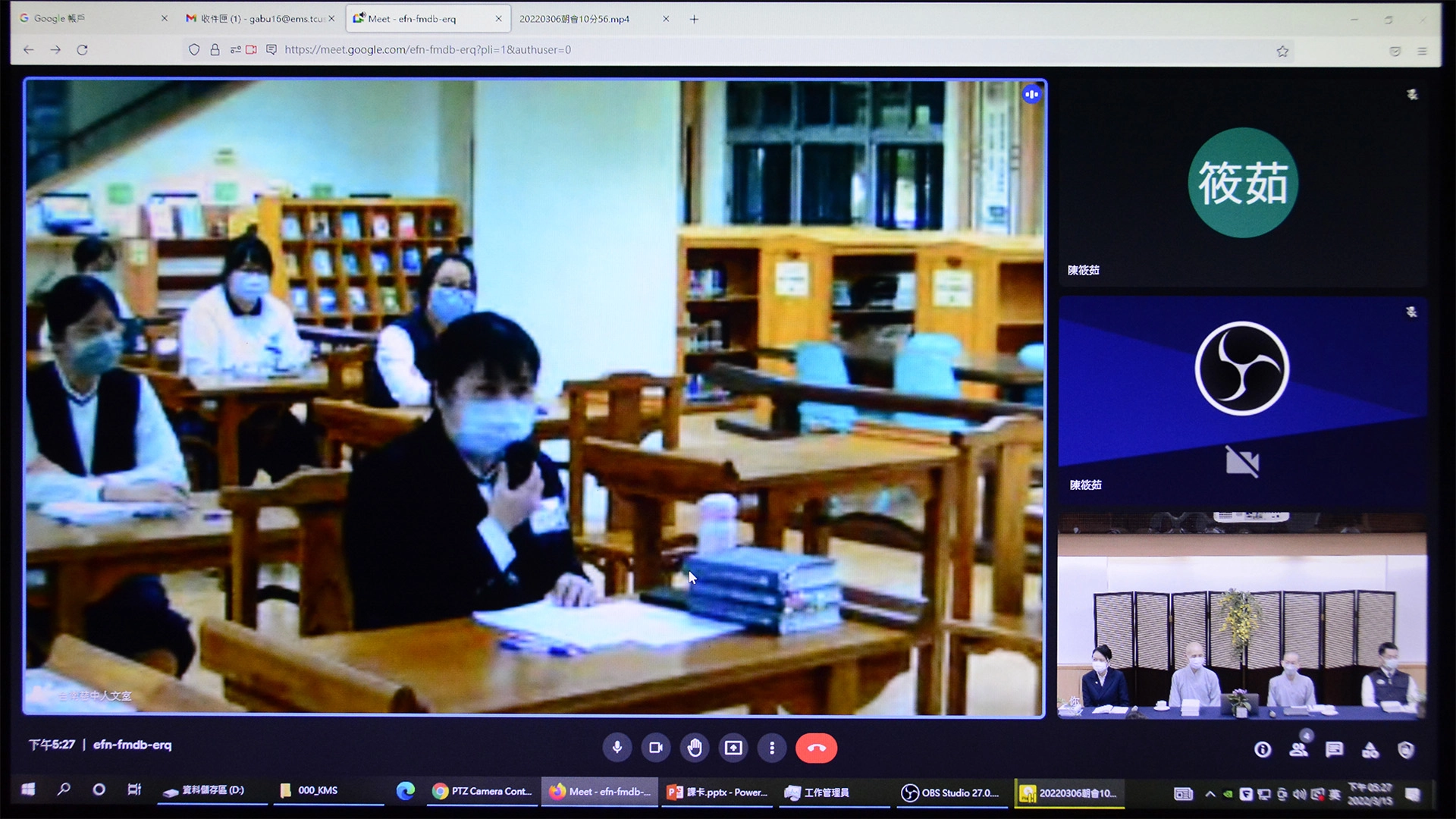Viewport: 1456px width, 819px height.
Task: Close the Gmail 收件匣 tab
Action: point(331,18)
